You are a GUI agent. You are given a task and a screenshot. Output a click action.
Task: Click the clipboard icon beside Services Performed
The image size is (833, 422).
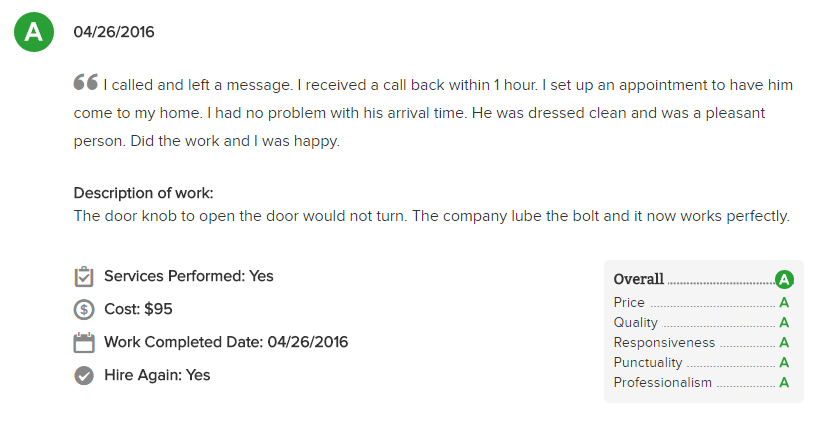pos(84,276)
